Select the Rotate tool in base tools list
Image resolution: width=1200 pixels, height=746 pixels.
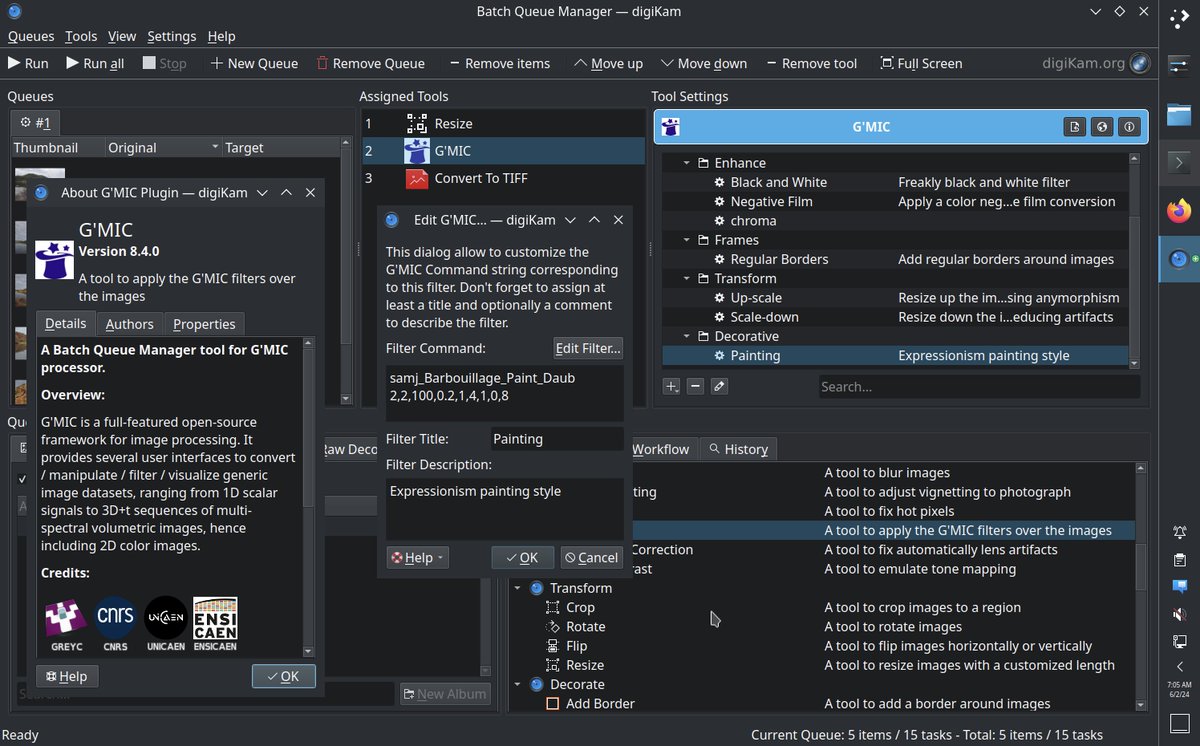click(x=585, y=626)
